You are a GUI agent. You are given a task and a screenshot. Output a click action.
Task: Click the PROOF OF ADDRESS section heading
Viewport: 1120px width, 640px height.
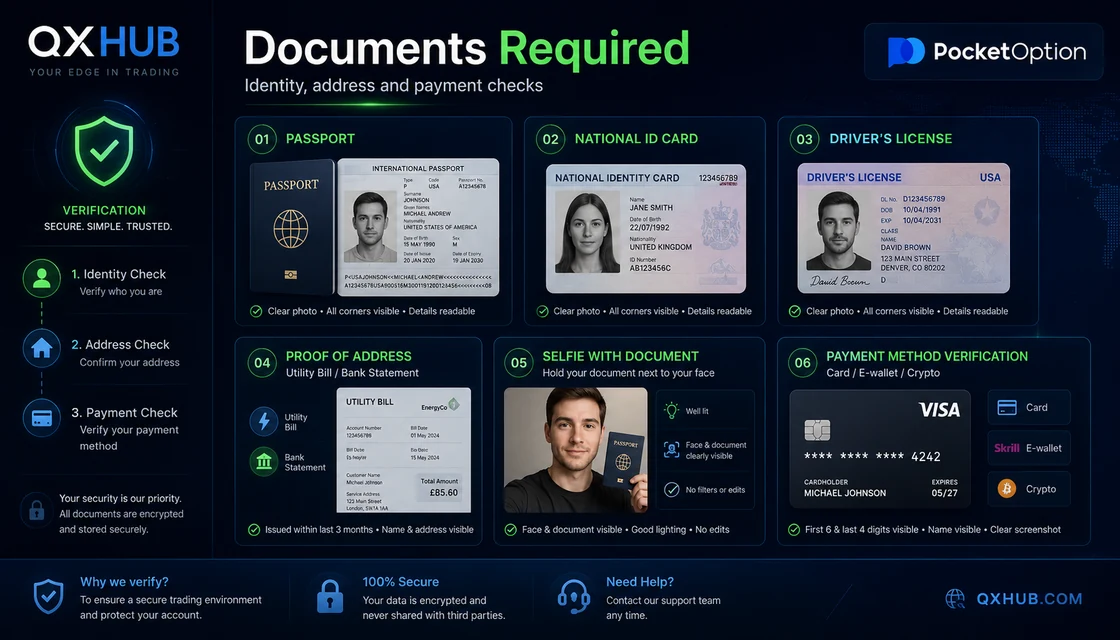pyautogui.click(x=349, y=356)
